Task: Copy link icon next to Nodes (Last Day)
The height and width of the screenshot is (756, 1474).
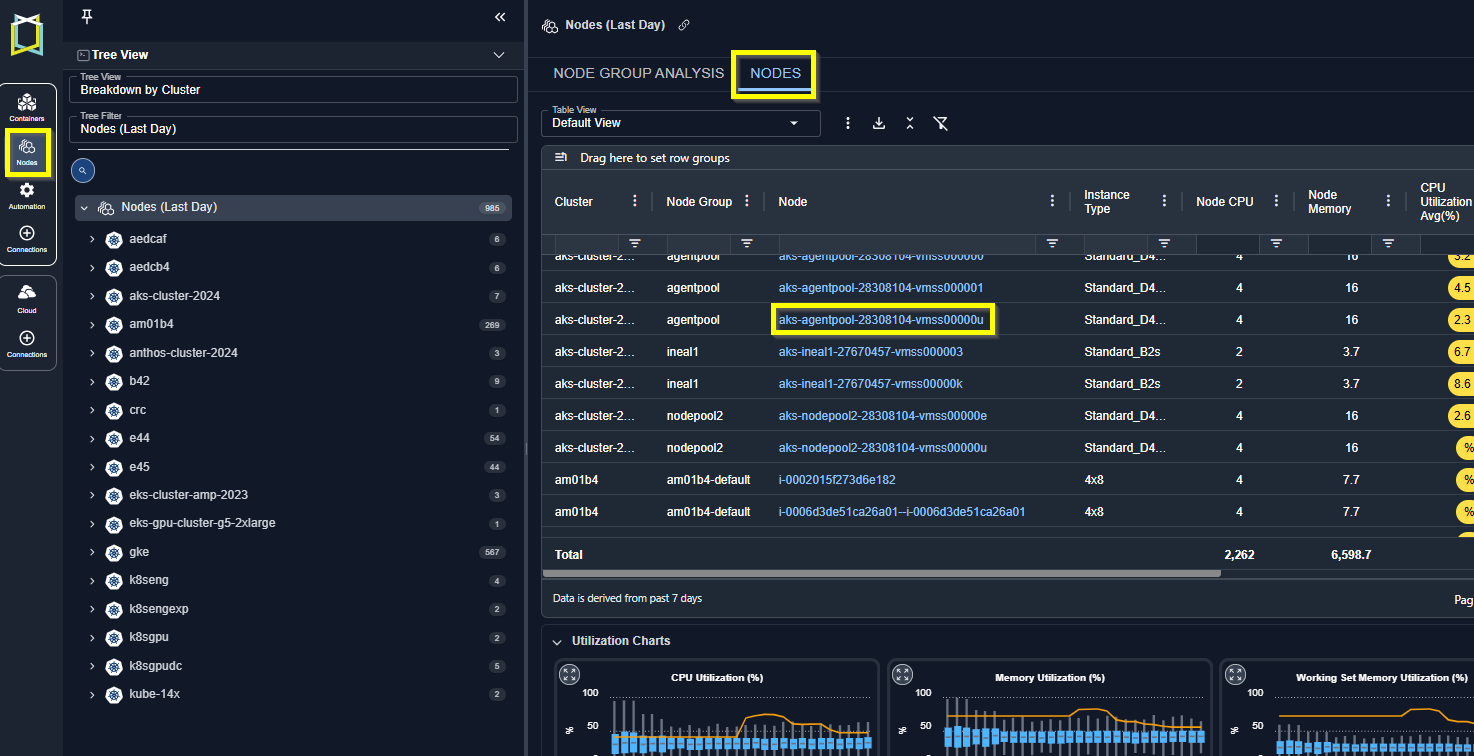Action: tap(684, 25)
